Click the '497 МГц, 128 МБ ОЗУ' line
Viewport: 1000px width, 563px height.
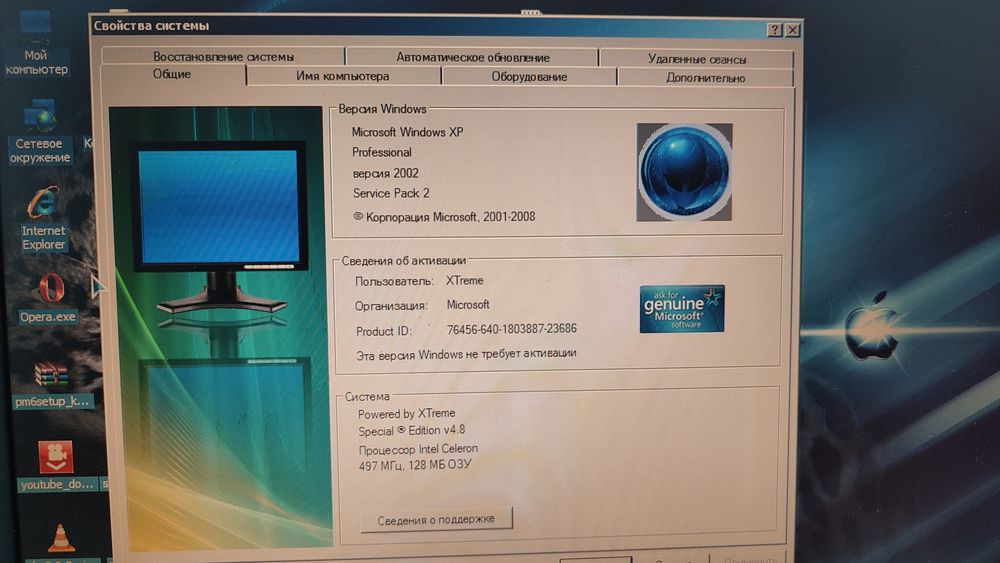415,465
